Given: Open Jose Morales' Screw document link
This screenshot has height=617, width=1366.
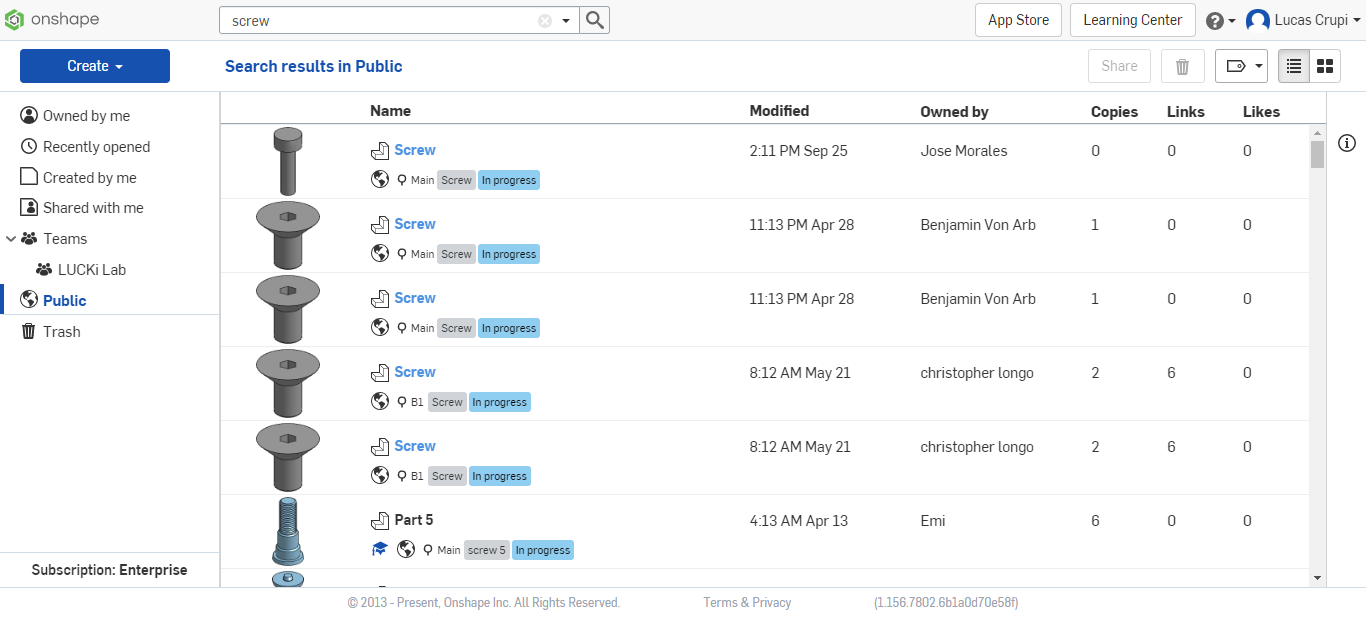Looking at the screenshot, I should pyautogui.click(x=415, y=150).
